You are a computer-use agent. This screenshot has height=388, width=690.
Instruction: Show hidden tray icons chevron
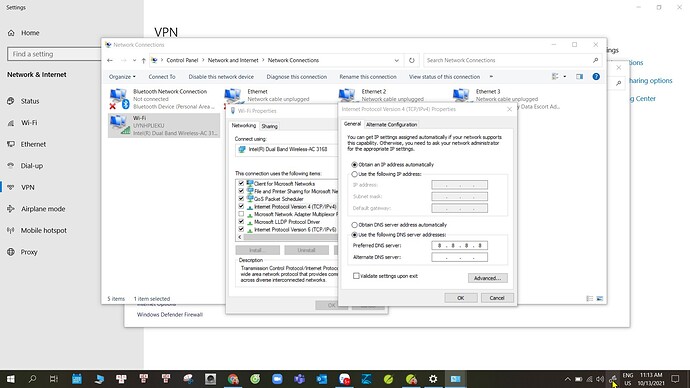(x=568, y=379)
